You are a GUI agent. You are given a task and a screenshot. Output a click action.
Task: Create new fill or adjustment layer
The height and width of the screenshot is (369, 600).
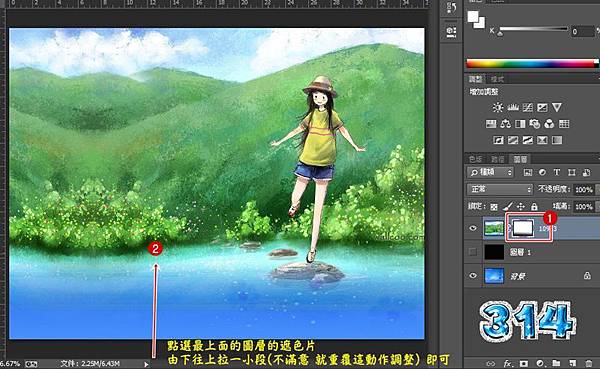(540, 363)
